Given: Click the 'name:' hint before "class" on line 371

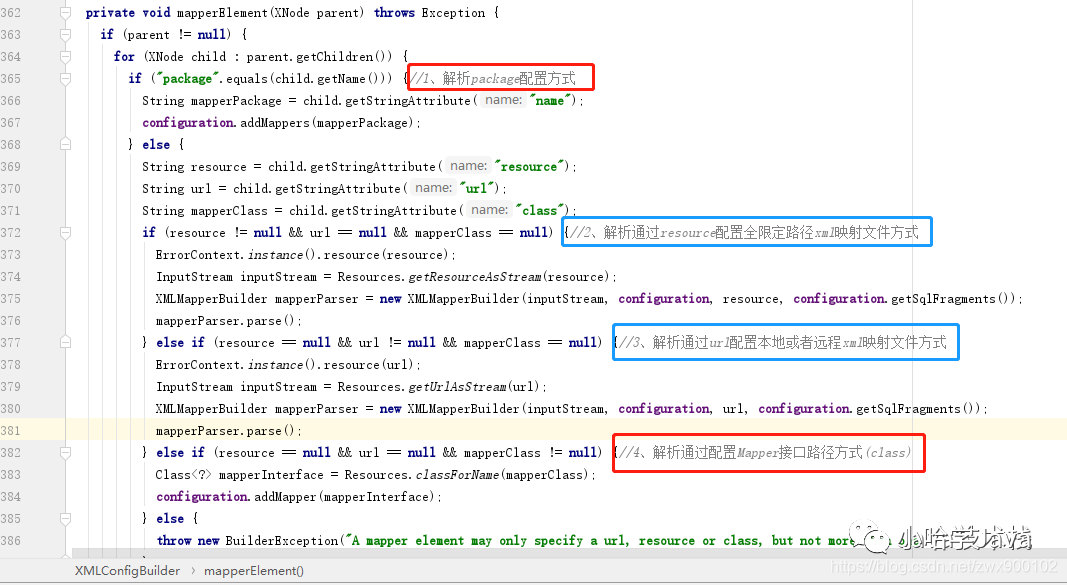Looking at the screenshot, I should 490,210.
